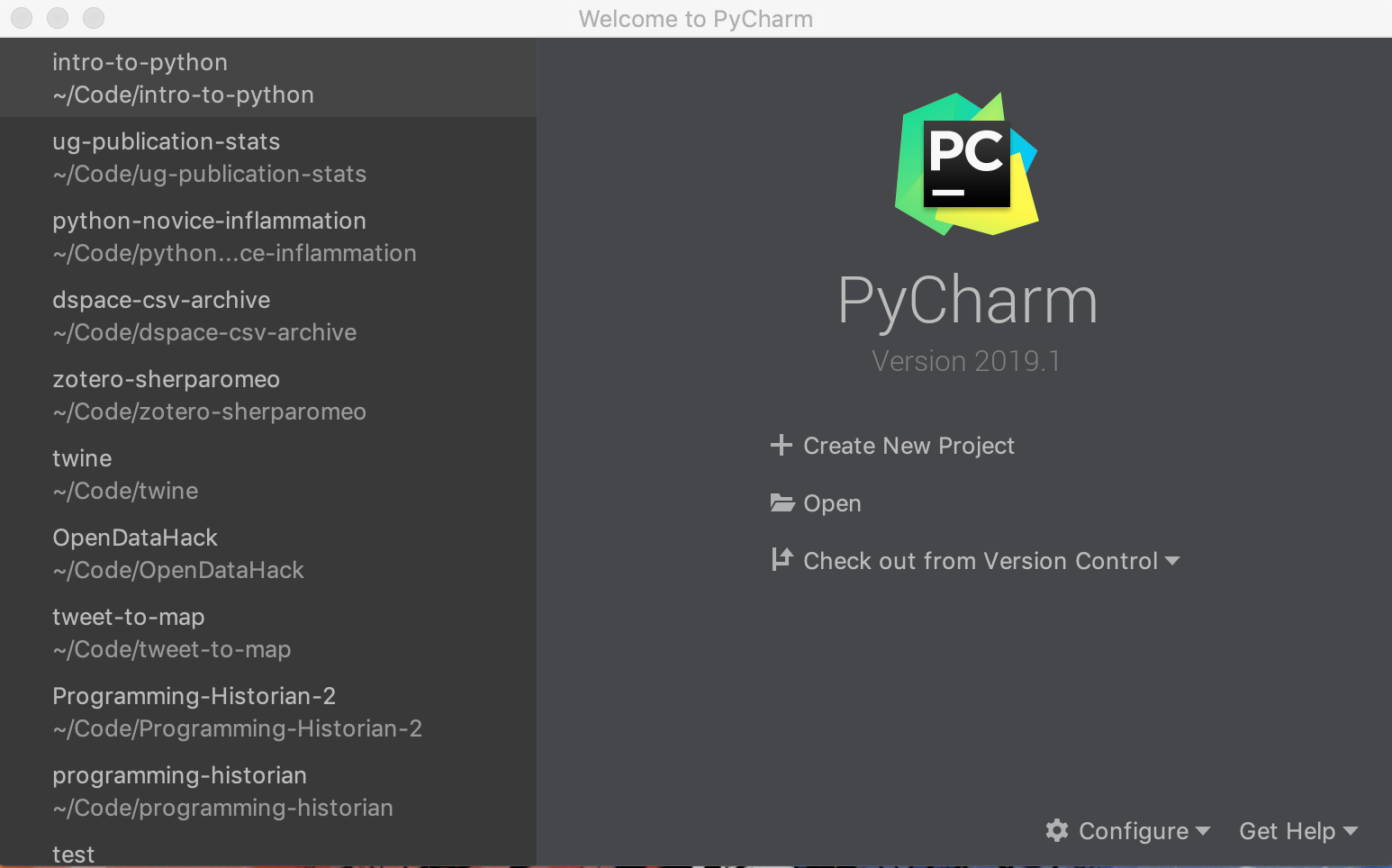
Task: Click the Create New Project link
Action: (908, 446)
